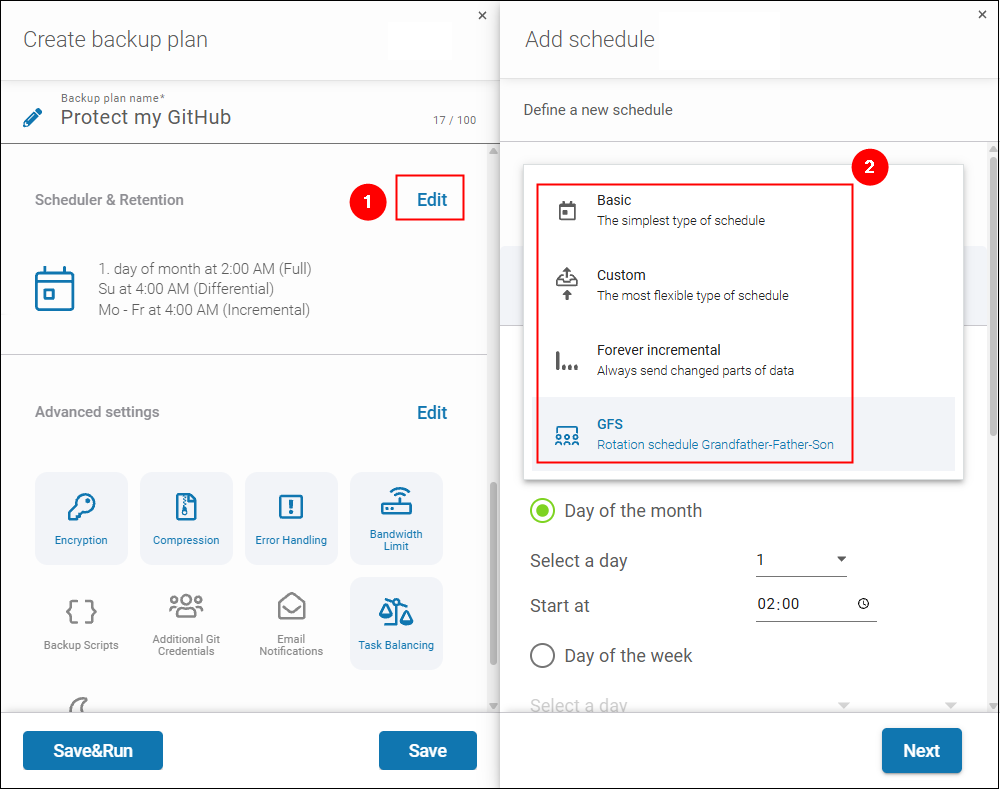Click the Forever incremental schedule icon
The height and width of the screenshot is (789, 1000).
566,360
